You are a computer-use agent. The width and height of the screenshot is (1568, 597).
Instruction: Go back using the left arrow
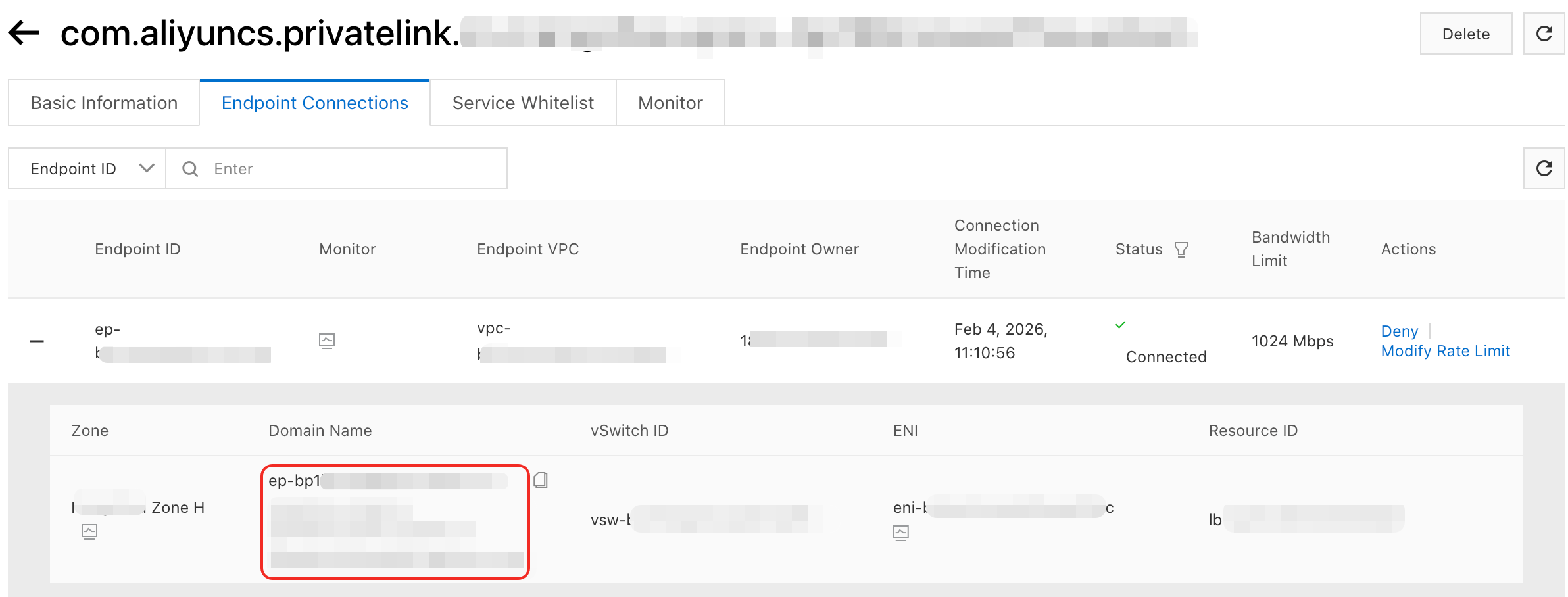[24, 33]
